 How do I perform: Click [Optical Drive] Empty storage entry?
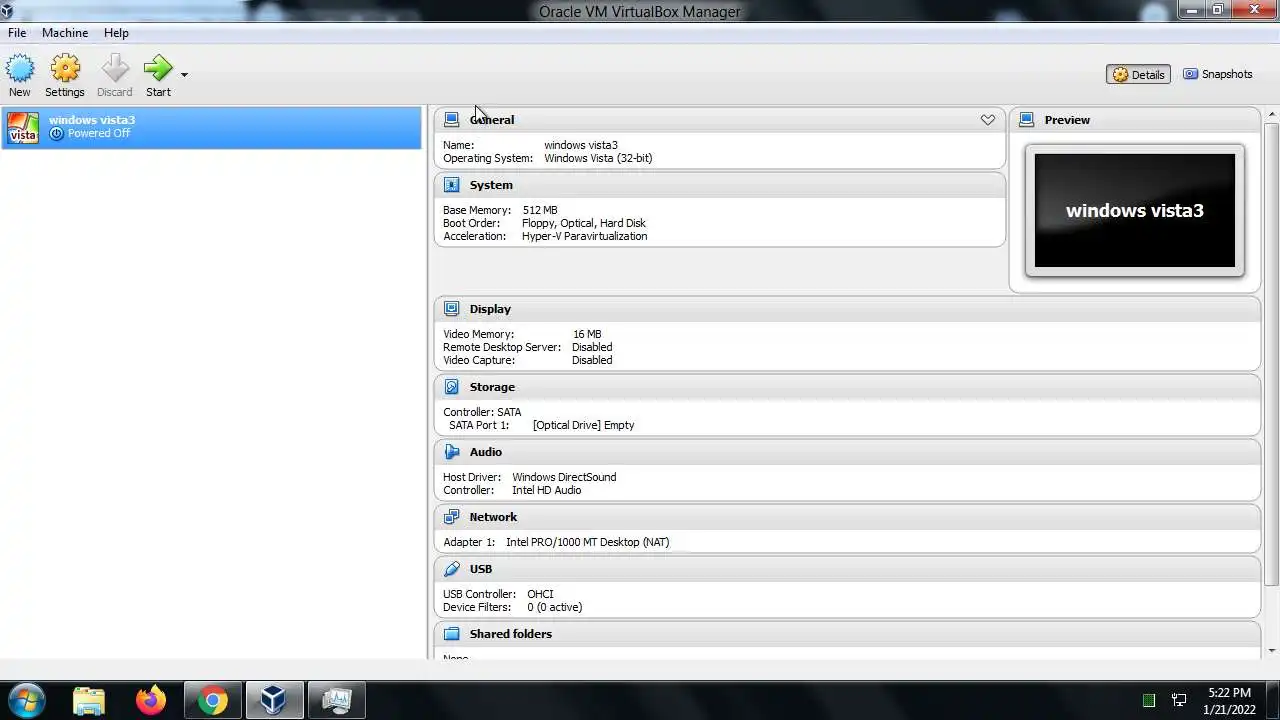coord(583,425)
